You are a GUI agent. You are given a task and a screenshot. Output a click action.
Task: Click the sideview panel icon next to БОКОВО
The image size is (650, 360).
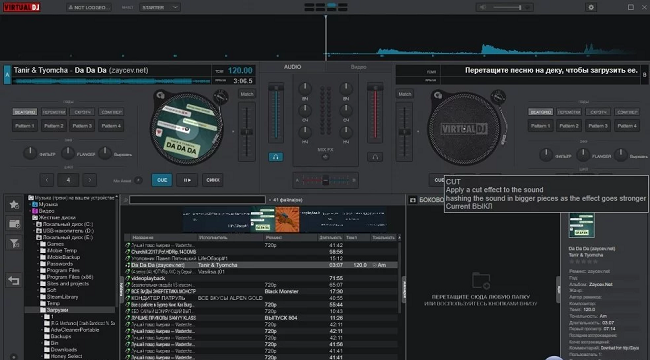pyautogui.click(x=412, y=200)
